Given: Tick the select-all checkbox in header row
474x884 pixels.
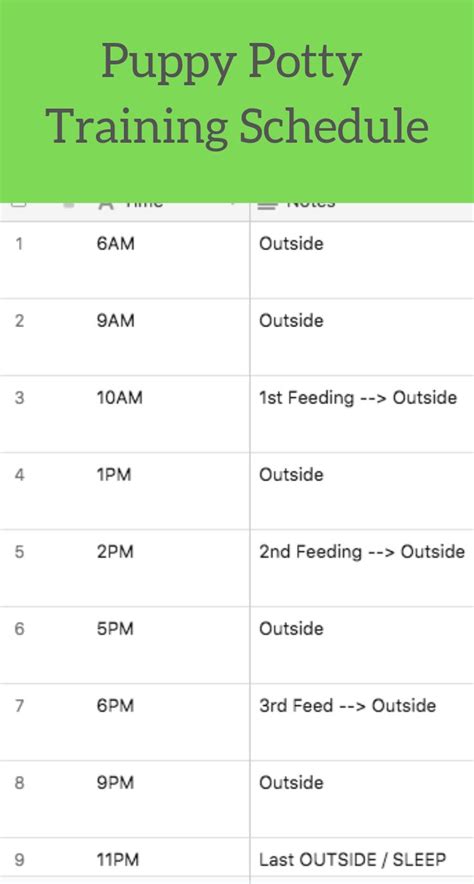Looking at the screenshot, I should [19, 204].
